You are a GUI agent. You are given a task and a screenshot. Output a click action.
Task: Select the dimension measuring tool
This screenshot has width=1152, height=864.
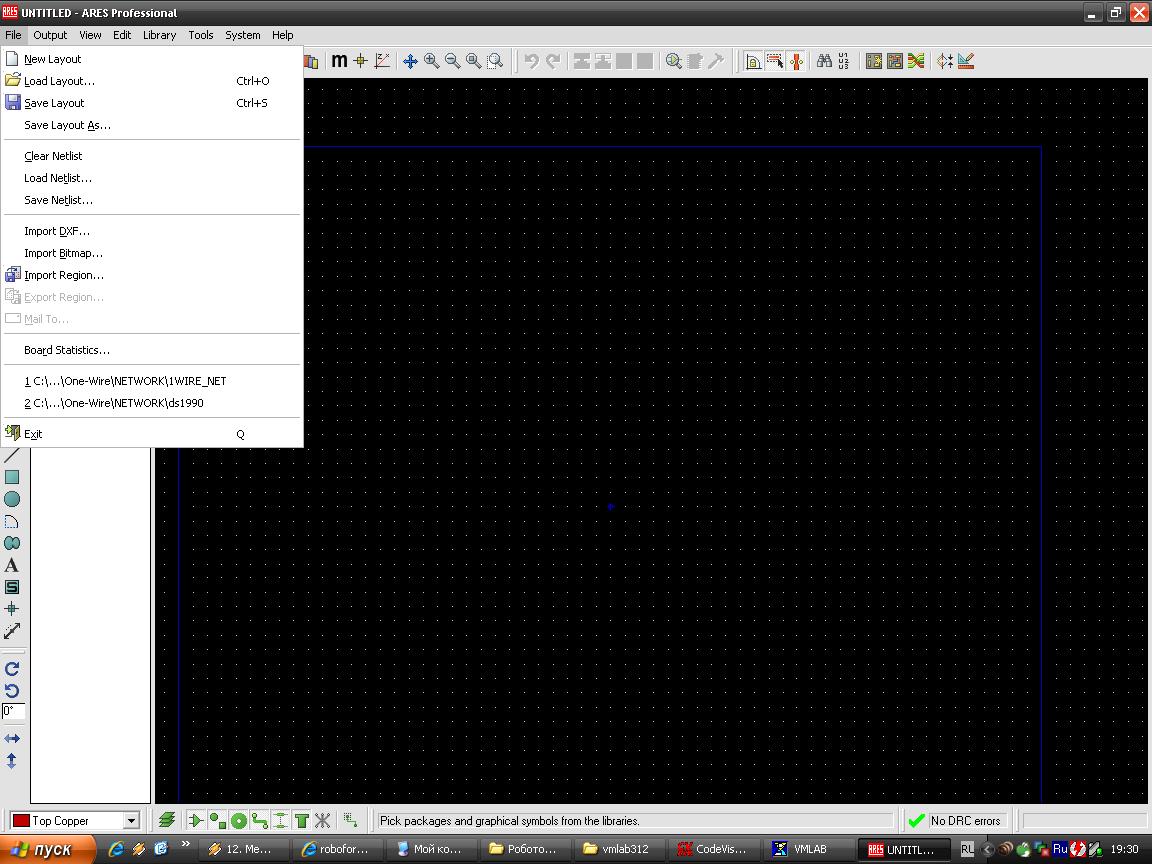click(x=12, y=631)
